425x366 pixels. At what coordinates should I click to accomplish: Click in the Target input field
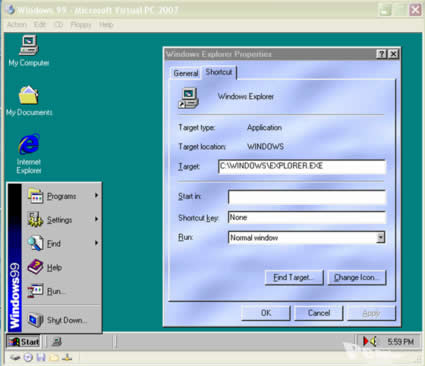(x=302, y=166)
